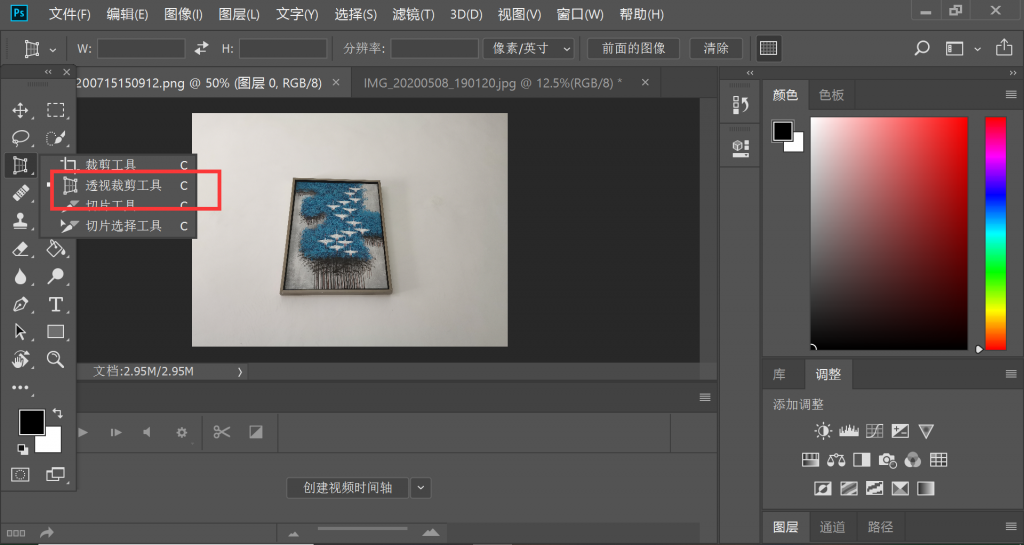Play the timeline

[83, 432]
